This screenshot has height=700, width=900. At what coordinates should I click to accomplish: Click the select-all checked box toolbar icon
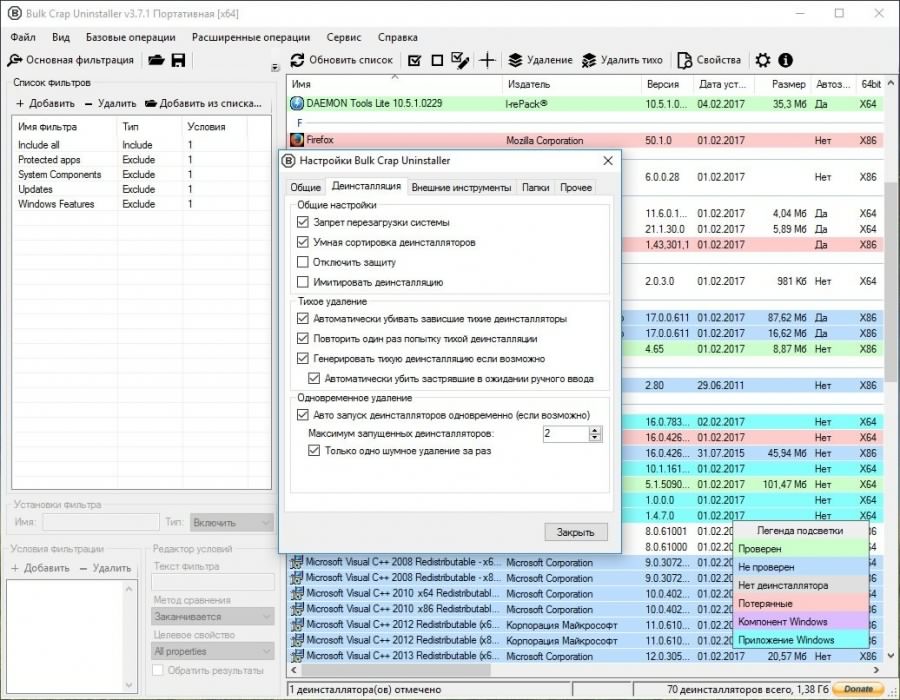[415, 60]
